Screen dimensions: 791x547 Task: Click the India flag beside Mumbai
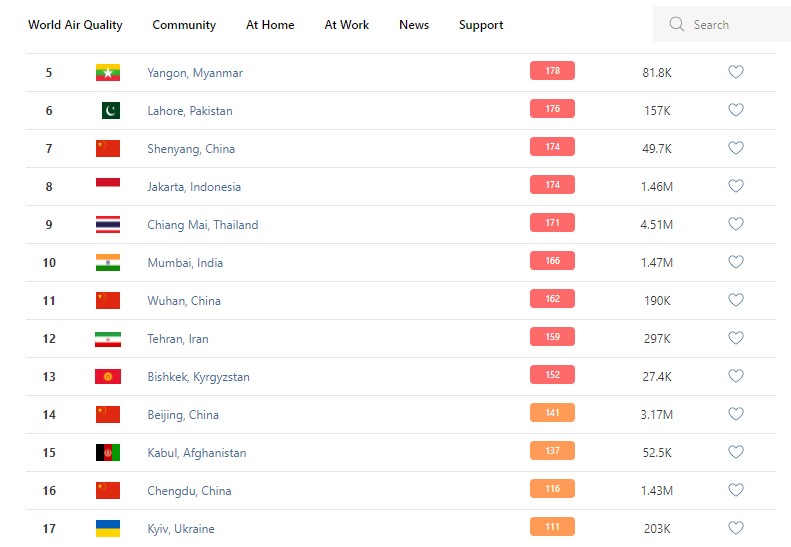coord(108,263)
